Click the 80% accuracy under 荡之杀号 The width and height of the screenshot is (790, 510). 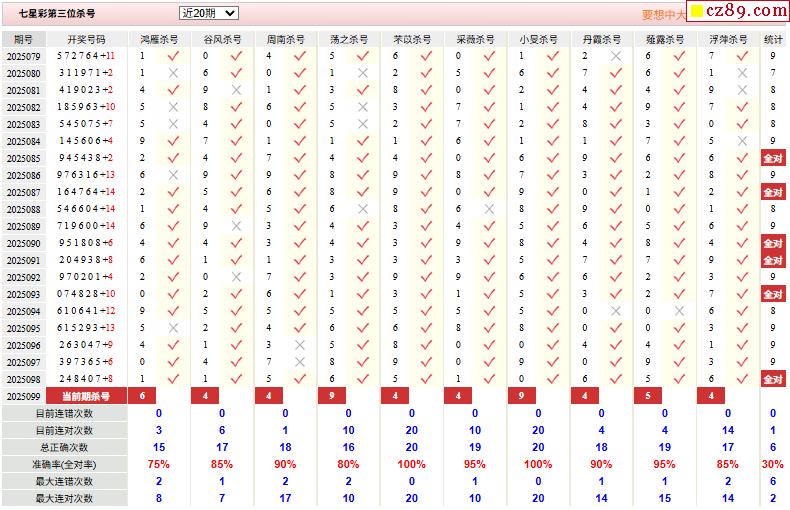coord(349,464)
